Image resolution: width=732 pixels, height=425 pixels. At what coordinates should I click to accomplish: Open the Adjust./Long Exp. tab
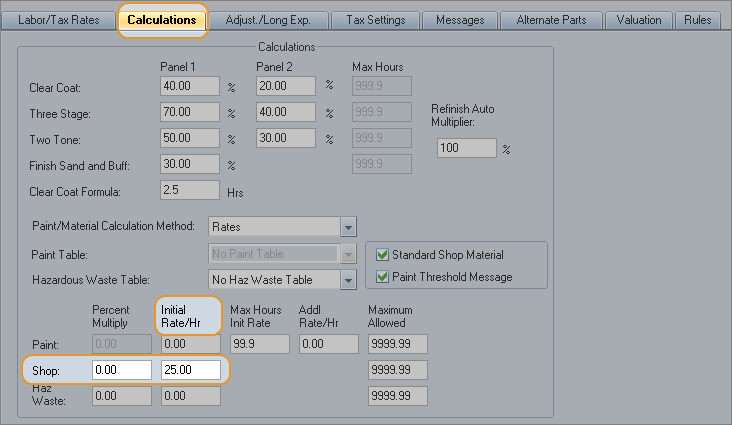pyautogui.click(x=269, y=20)
